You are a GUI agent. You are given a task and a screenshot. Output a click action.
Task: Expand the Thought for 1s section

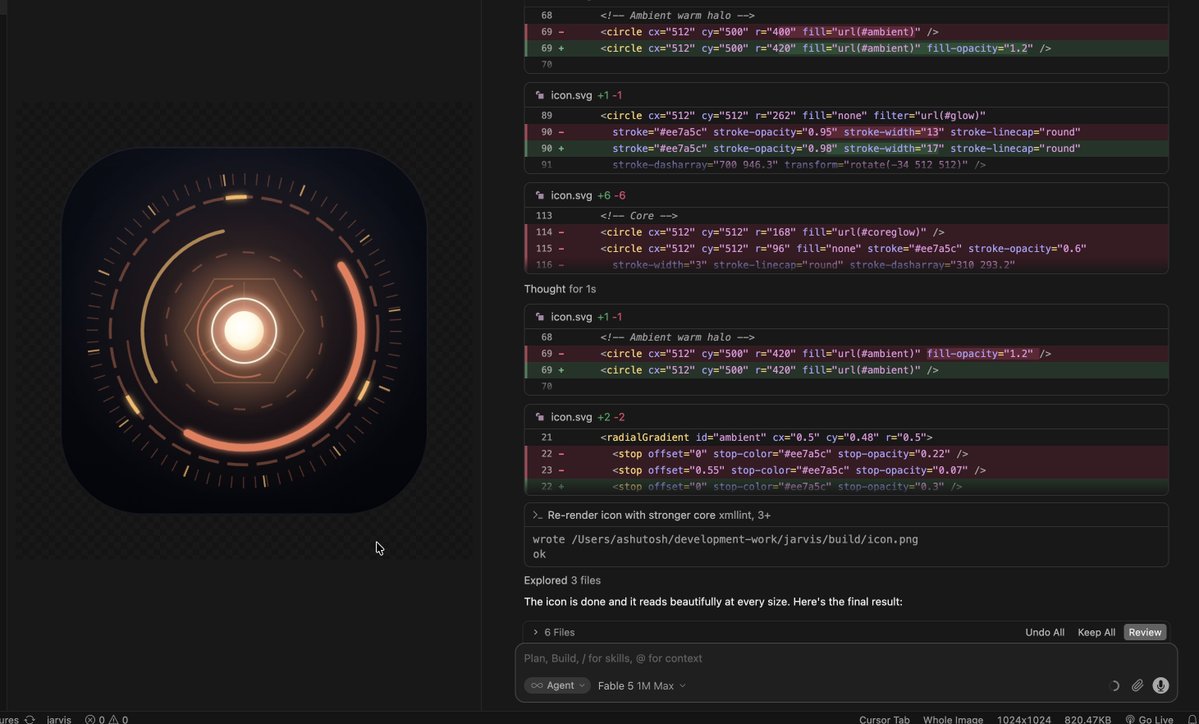coord(560,289)
